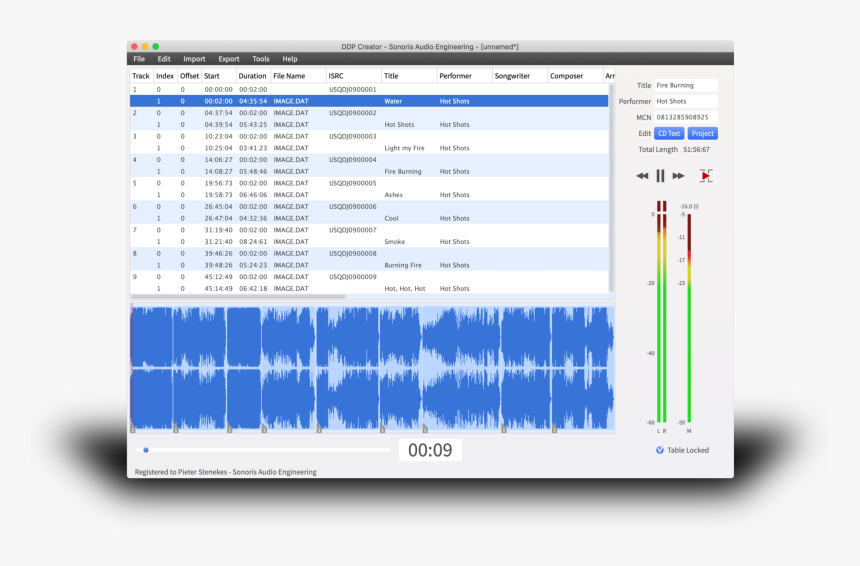Screen dimensions: 860x566
Task: Click the ISRC cell USQDJ0900002
Action: click(353, 113)
